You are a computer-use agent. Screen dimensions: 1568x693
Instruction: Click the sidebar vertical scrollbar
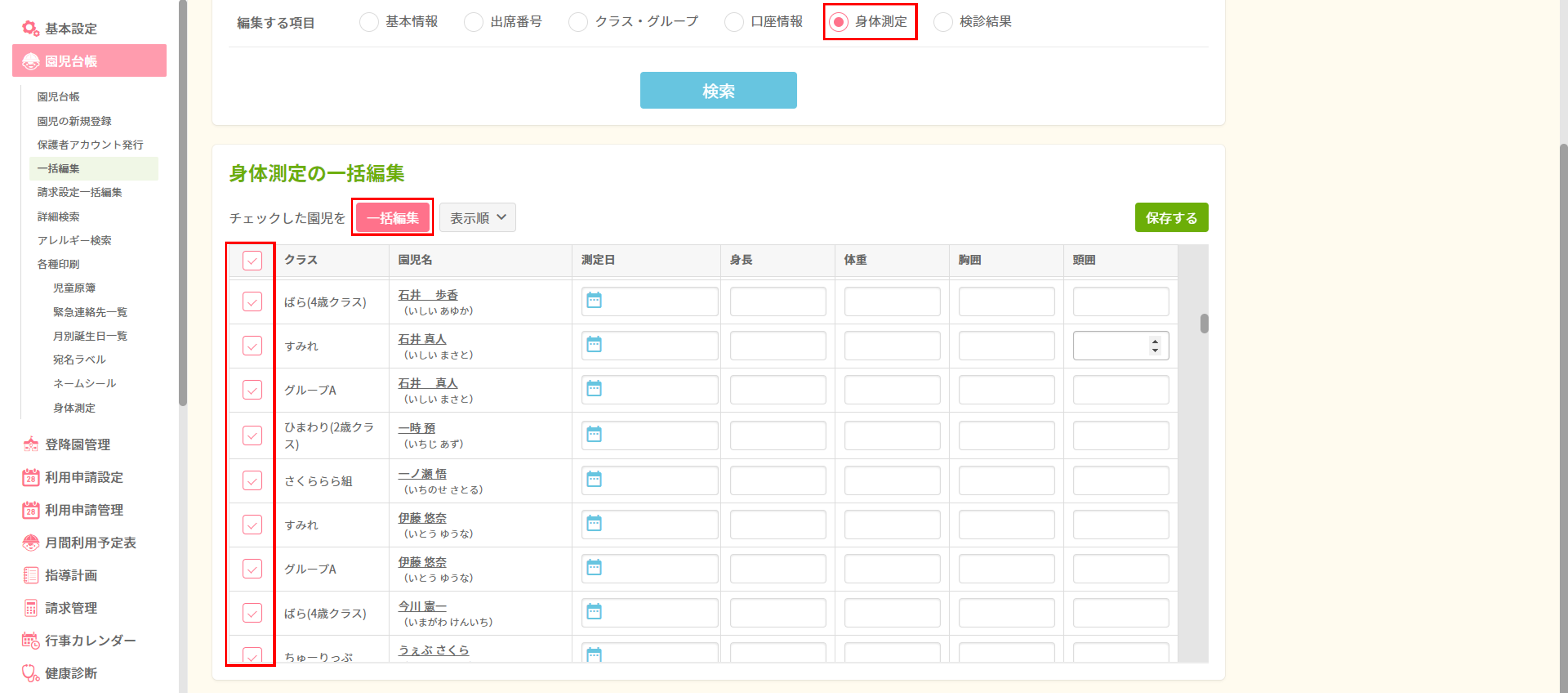183,203
